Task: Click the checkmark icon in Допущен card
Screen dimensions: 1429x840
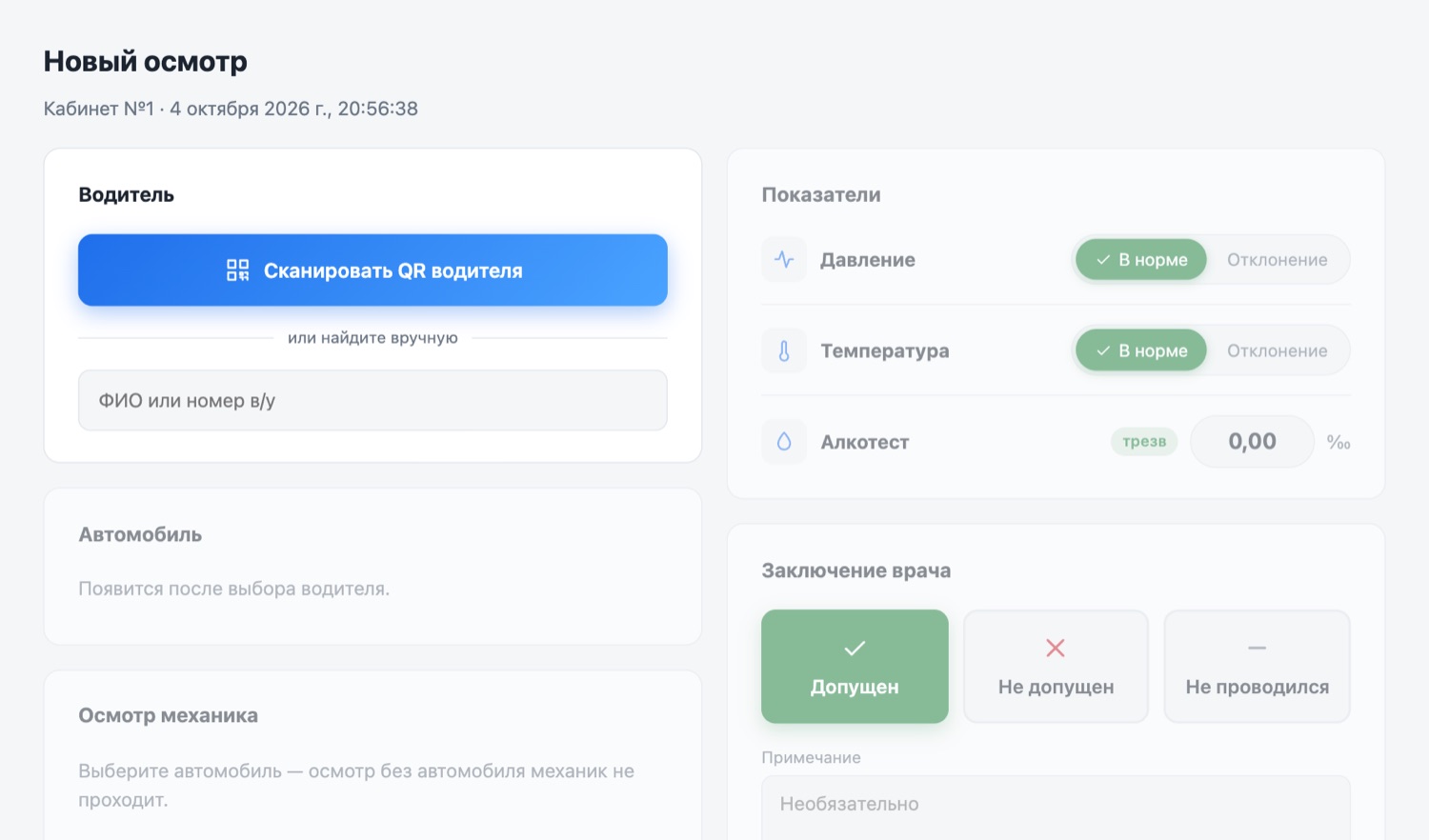Action: (x=855, y=649)
